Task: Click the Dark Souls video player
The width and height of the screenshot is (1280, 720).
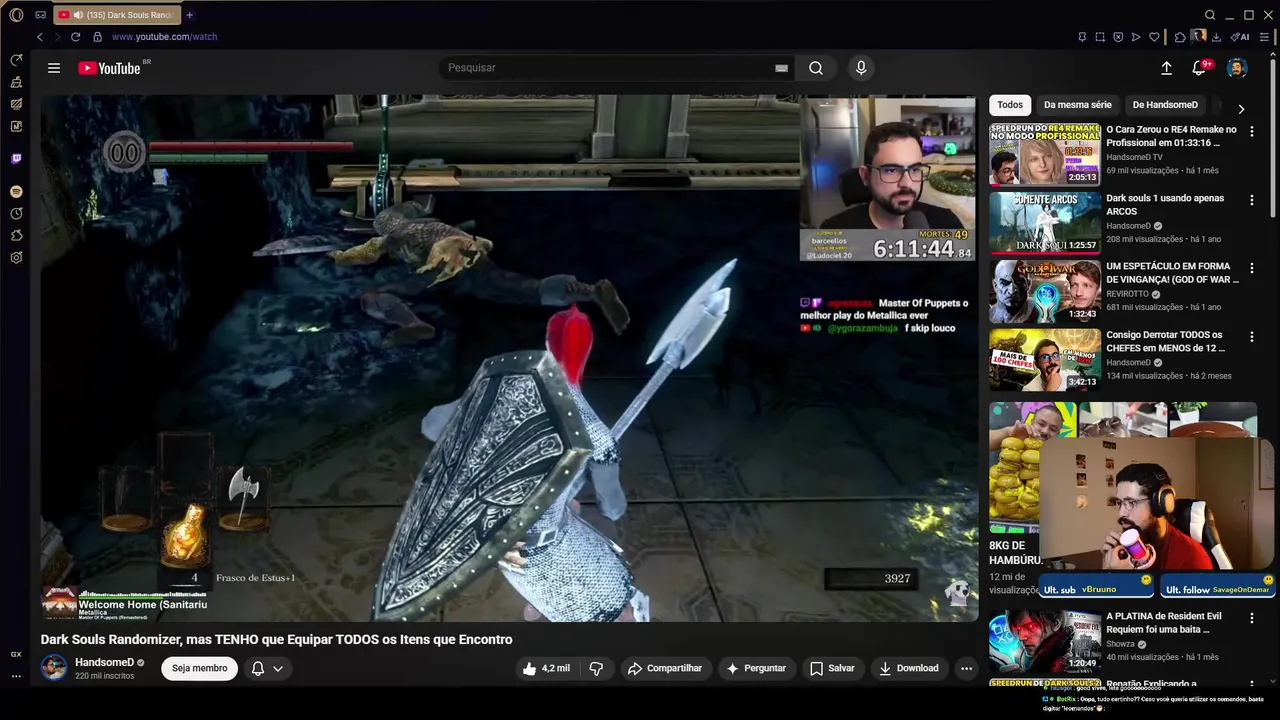Action: [x=508, y=358]
